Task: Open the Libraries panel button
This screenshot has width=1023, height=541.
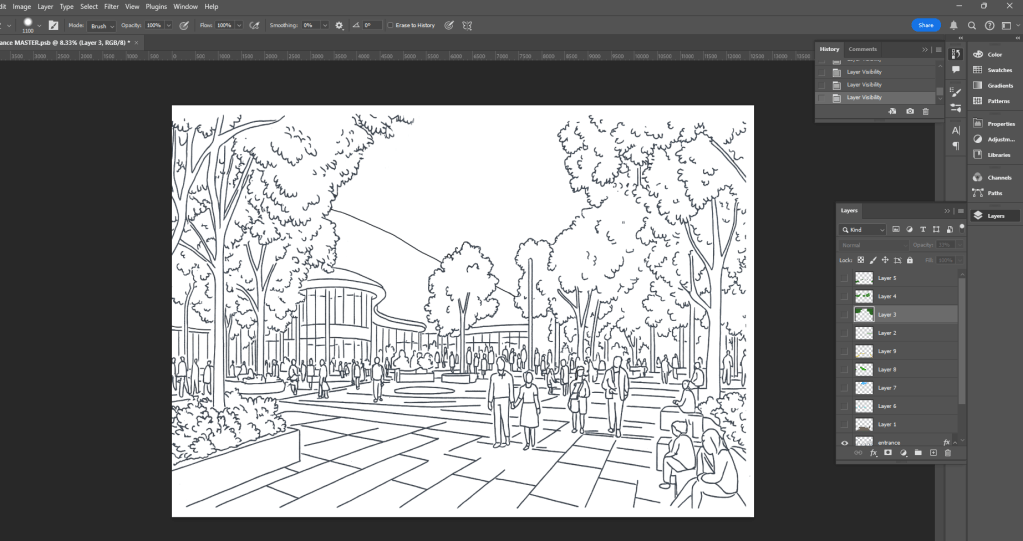Action: pos(992,154)
